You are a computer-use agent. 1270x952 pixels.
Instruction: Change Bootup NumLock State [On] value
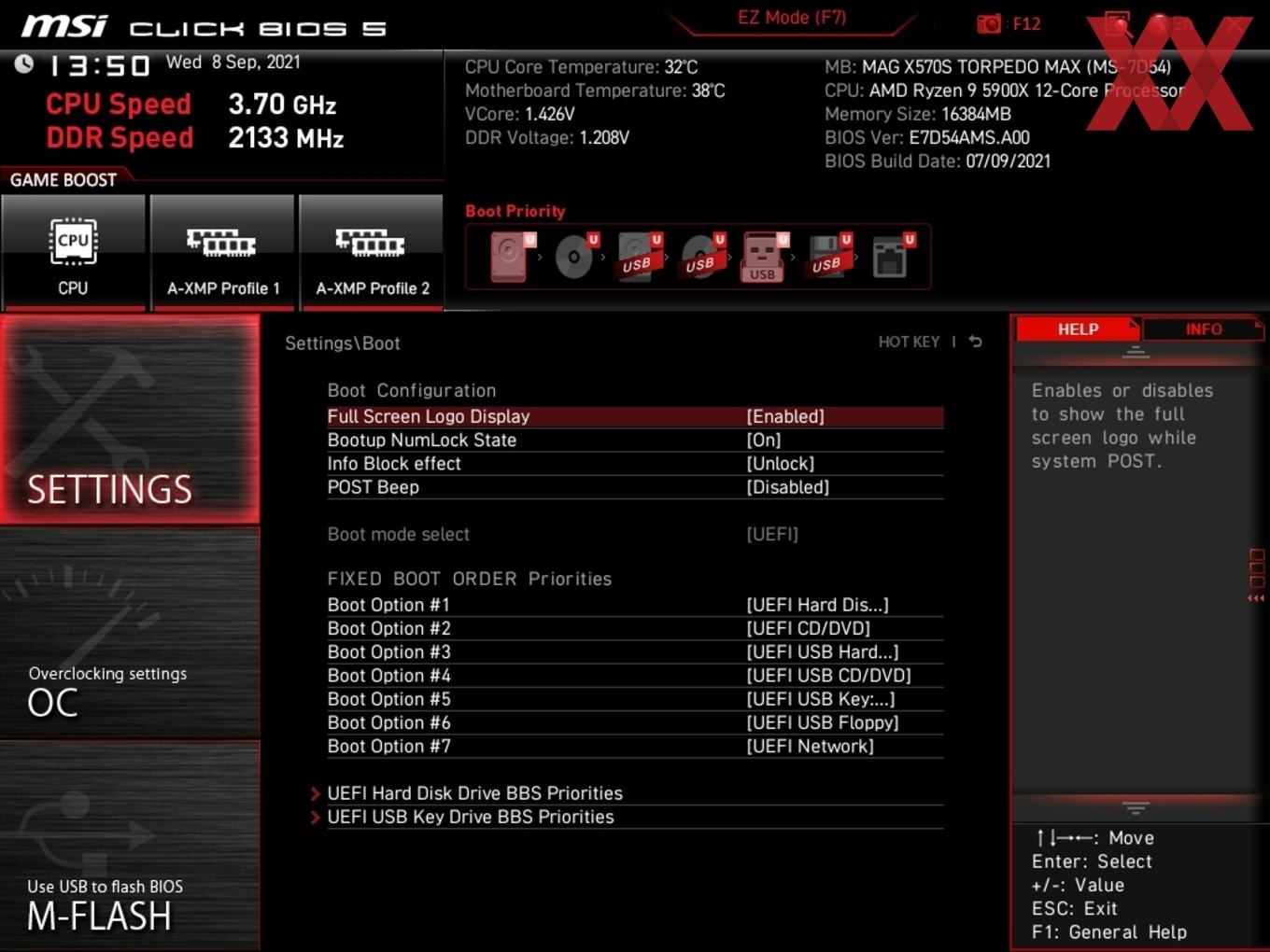764,440
